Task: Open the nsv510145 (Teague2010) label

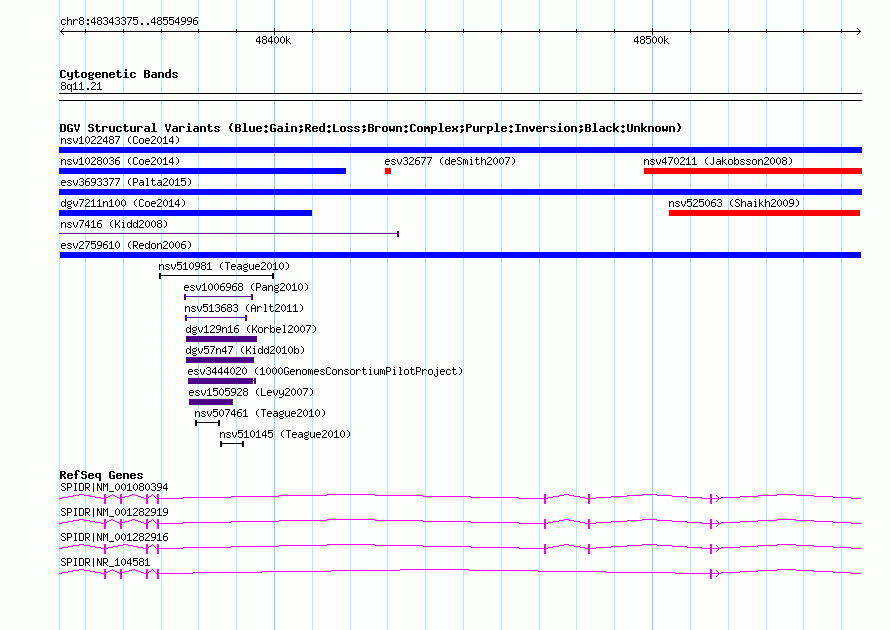Action: (x=285, y=434)
